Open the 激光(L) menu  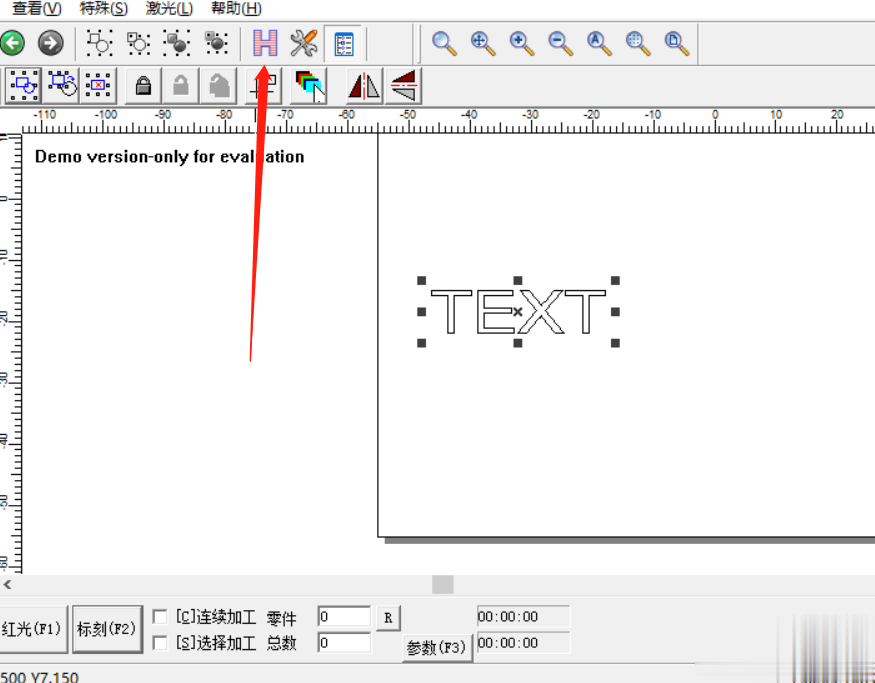click(169, 8)
